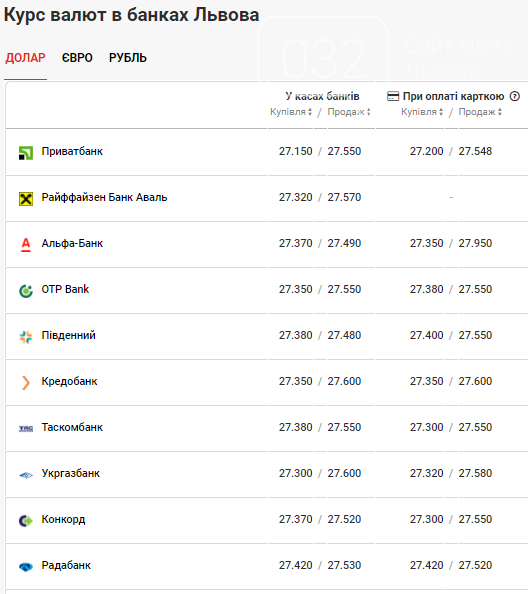Click the У касах банків column header

322,96
